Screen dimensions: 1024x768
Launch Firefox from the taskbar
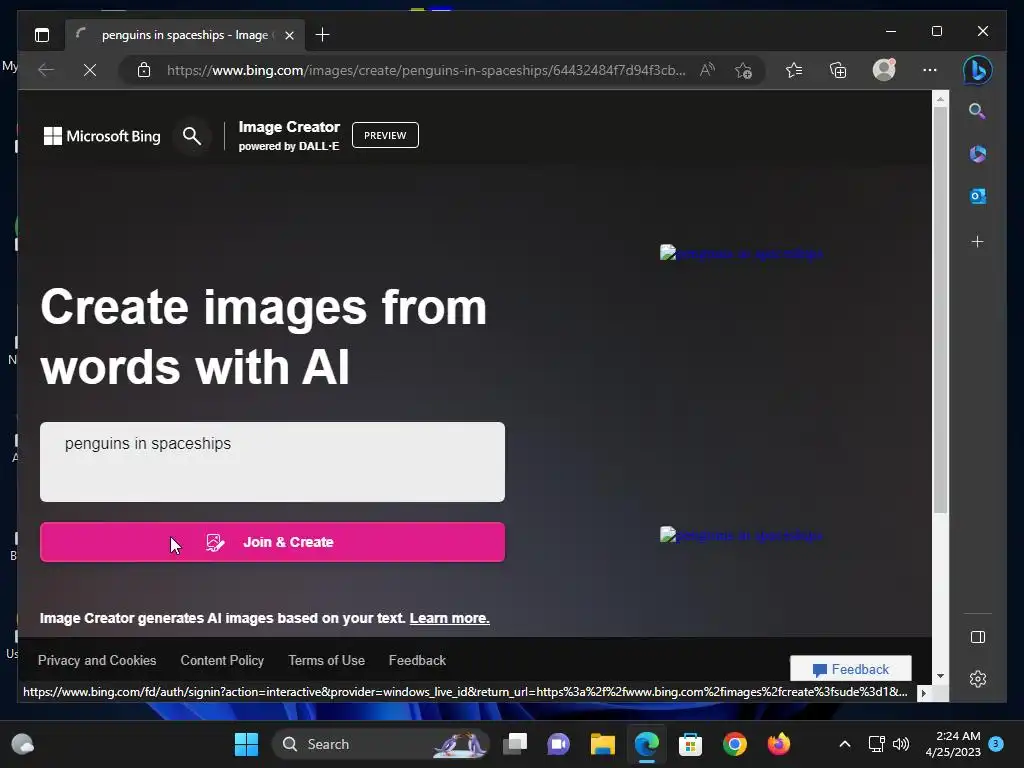click(778, 744)
